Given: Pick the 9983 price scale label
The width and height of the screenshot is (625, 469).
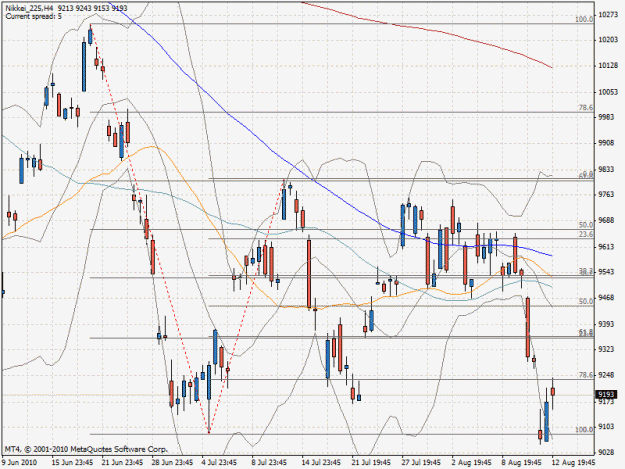Looking at the screenshot, I should pyautogui.click(x=607, y=117).
